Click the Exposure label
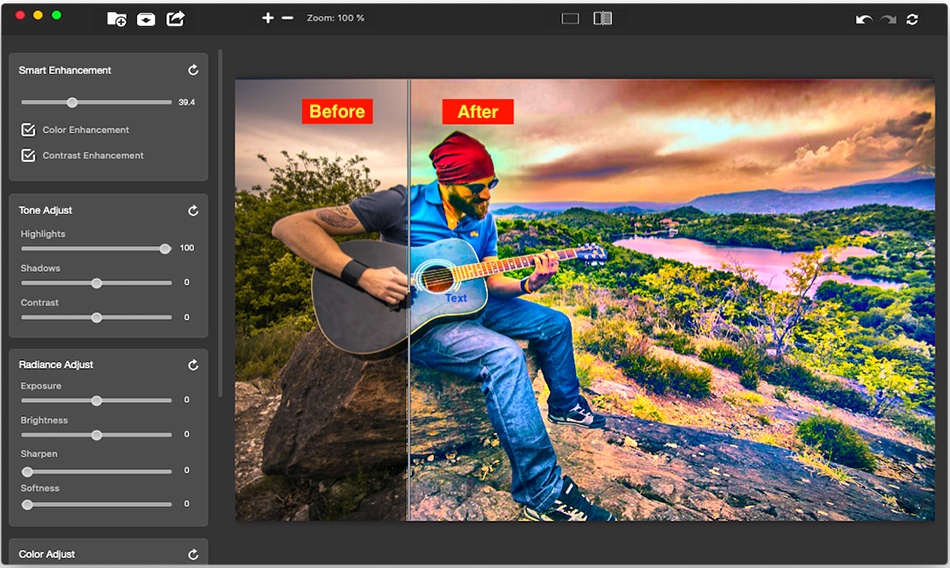The image size is (950, 568). pos(41,386)
